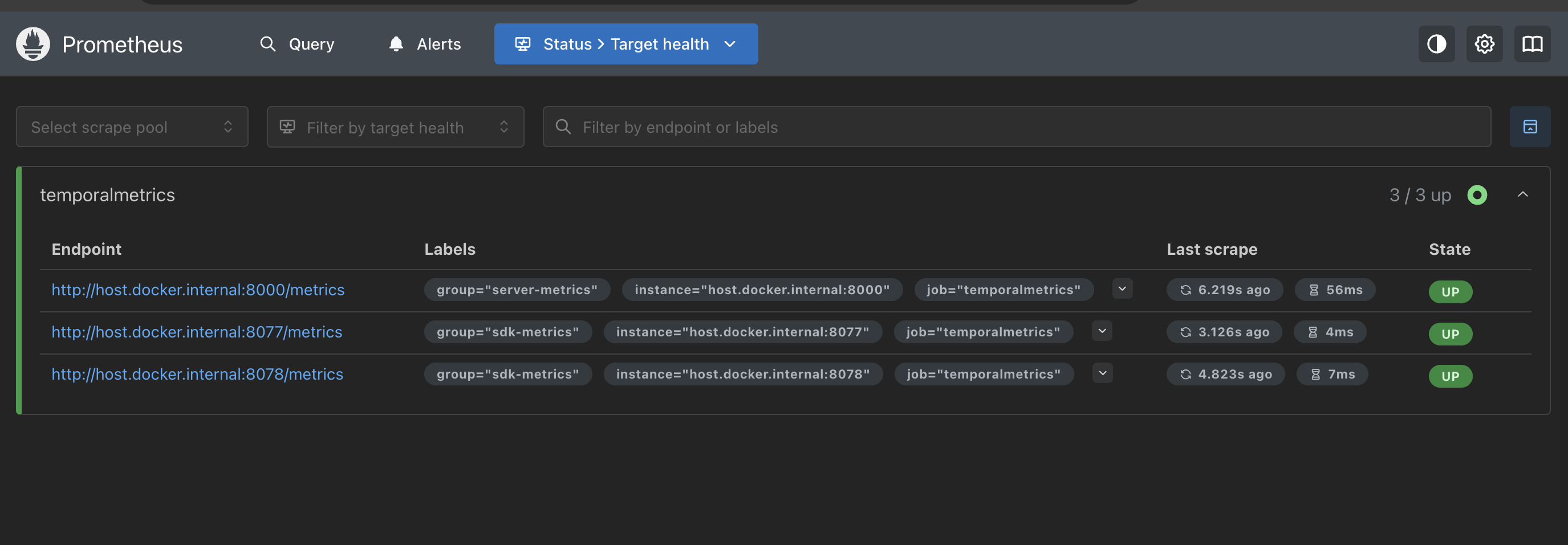Toggle the dark/light theme icon
This screenshot has width=1568, height=545.
(x=1436, y=44)
